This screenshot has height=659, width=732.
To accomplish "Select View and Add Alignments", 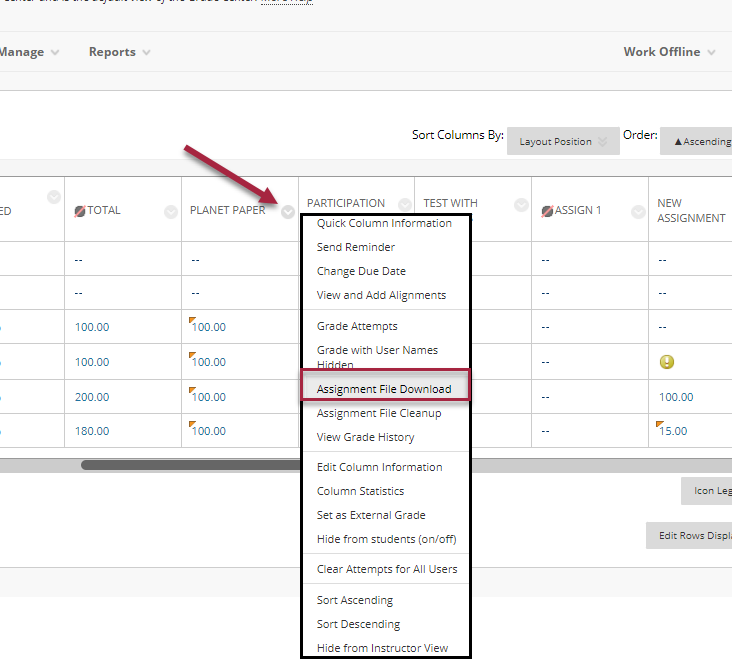I will coord(381,295).
